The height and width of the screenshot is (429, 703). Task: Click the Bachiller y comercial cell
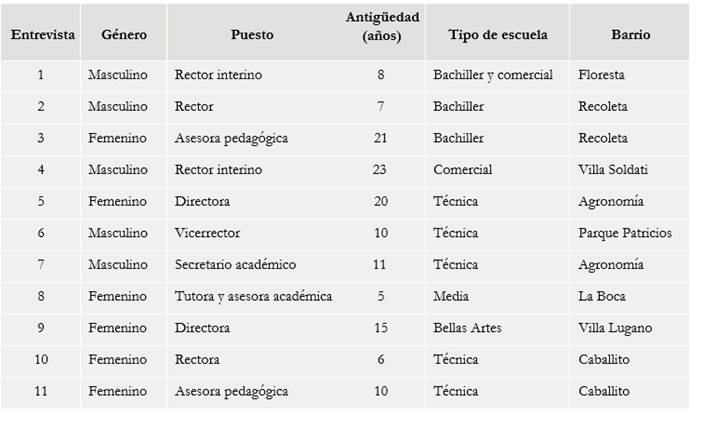pyautogui.click(x=492, y=75)
